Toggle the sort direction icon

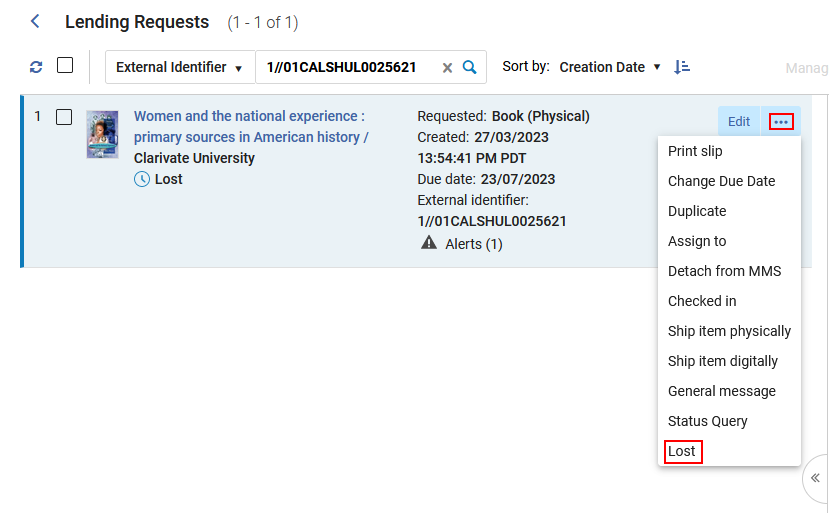[x=682, y=67]
